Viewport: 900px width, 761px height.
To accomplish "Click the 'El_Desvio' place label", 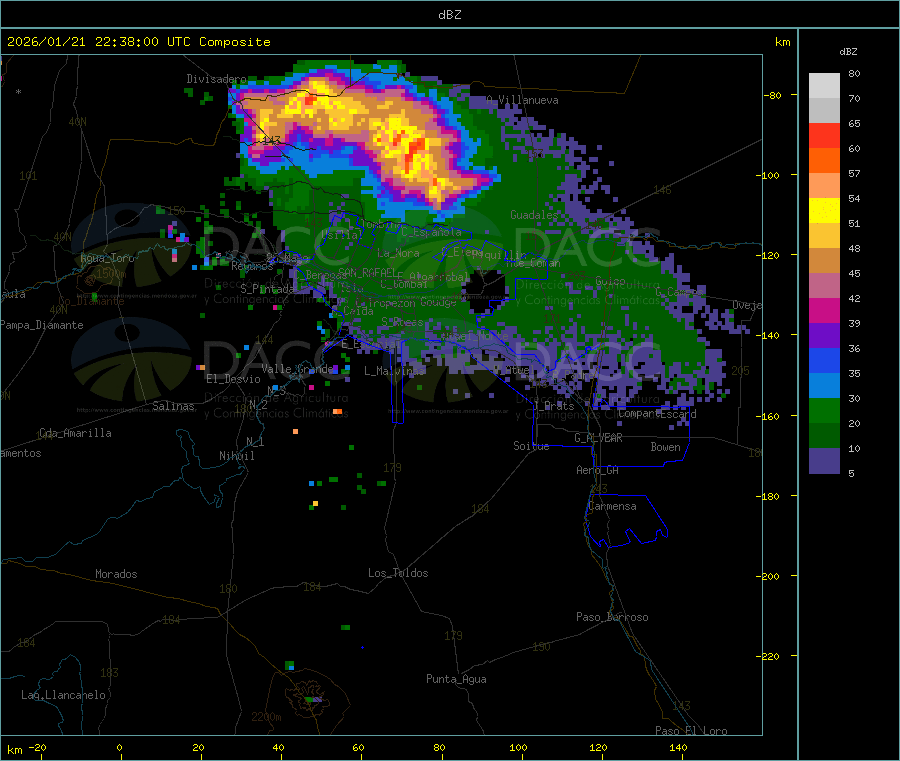I will tap(233, 379).
